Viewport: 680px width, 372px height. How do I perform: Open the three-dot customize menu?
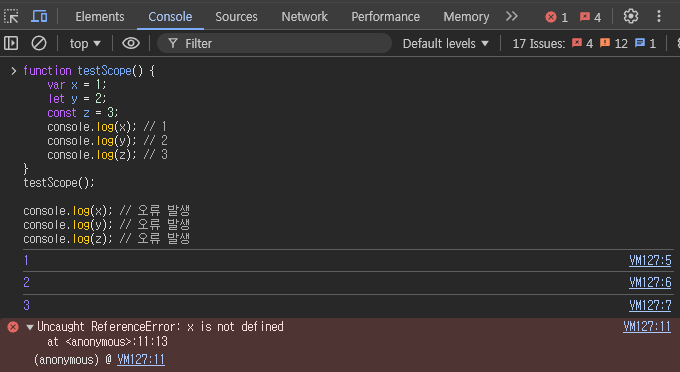click(x=659, y=16)
